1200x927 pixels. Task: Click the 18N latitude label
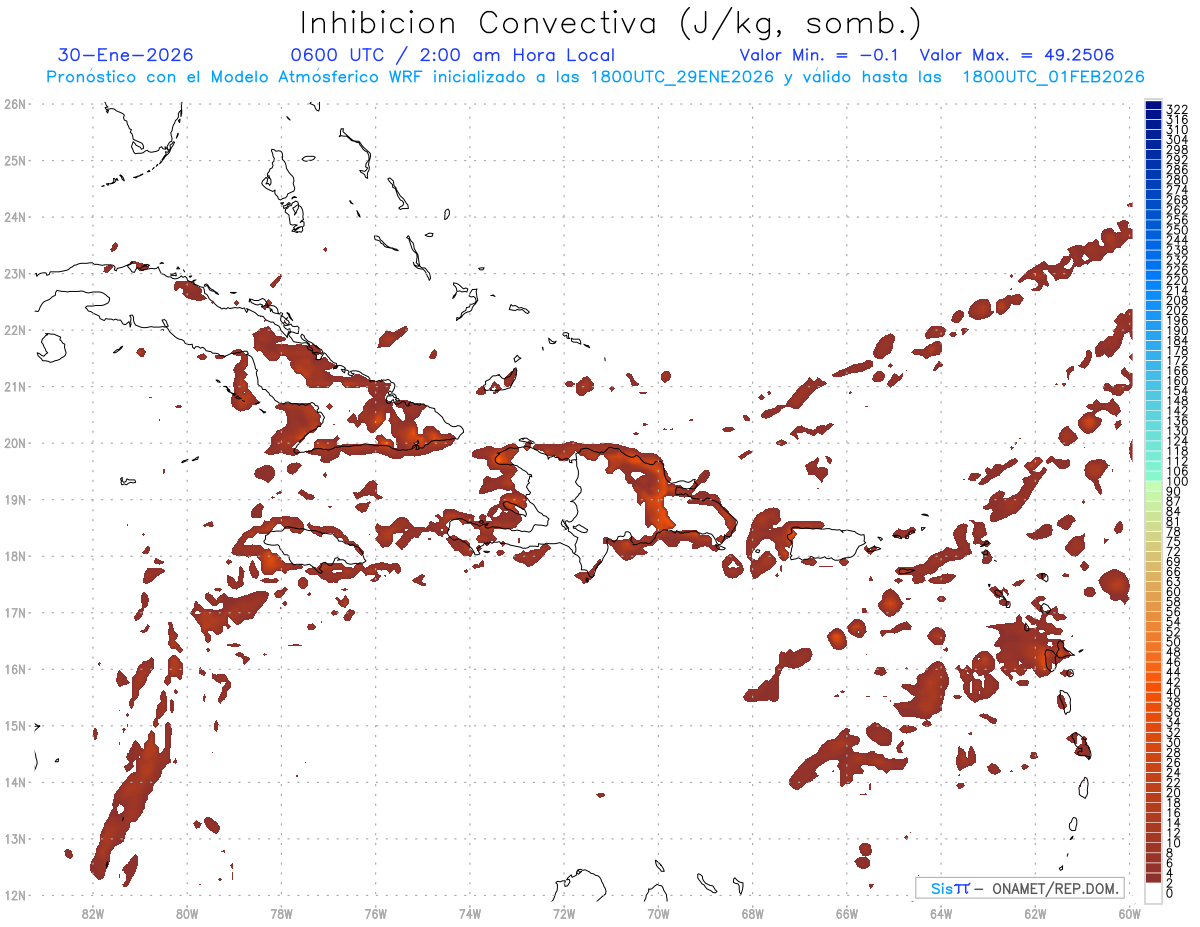tap(14, 556)
